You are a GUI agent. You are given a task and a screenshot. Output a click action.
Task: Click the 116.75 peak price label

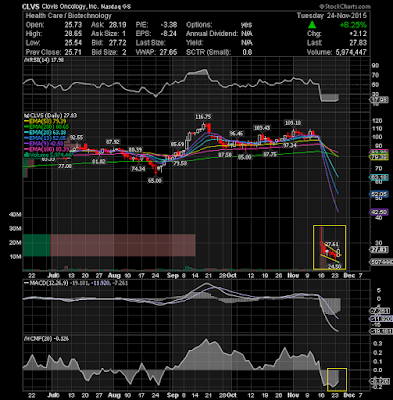coord(203,117)
